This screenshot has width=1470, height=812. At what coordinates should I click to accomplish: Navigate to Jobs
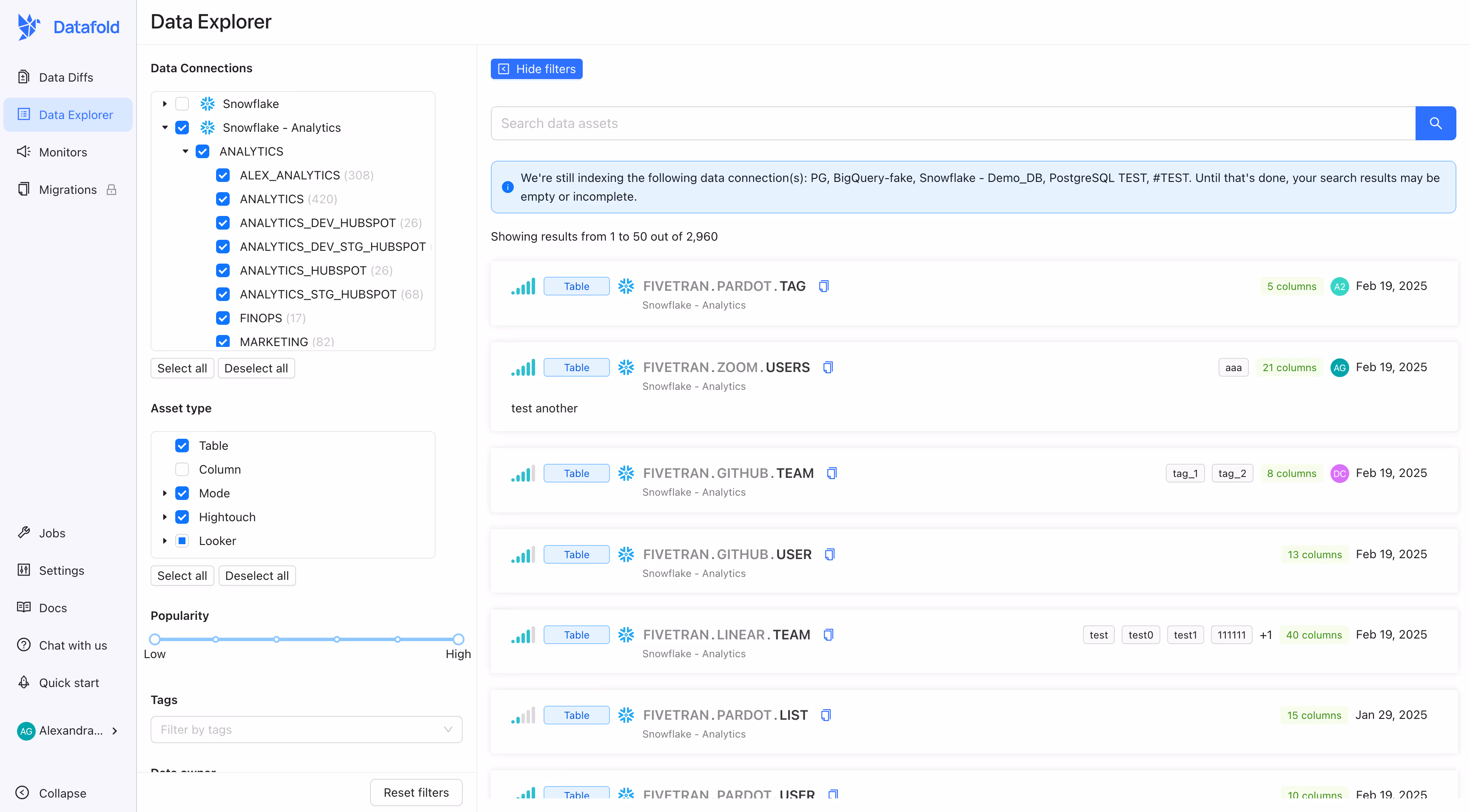tap(68, 533)
